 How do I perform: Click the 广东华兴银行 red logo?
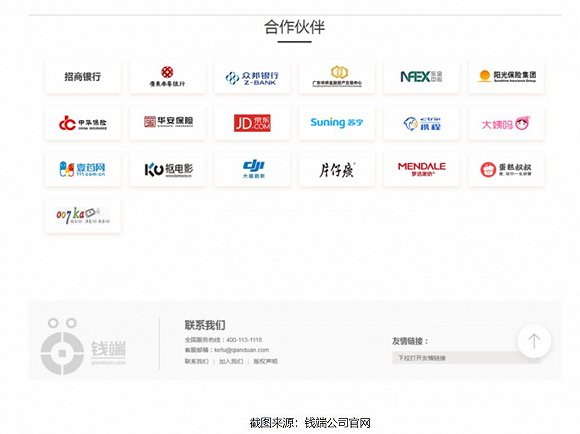point(167,77)
